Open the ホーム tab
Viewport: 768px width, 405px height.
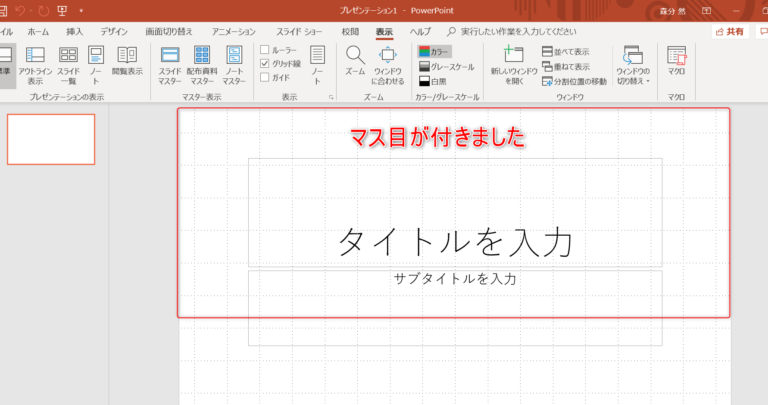[38, 32]
